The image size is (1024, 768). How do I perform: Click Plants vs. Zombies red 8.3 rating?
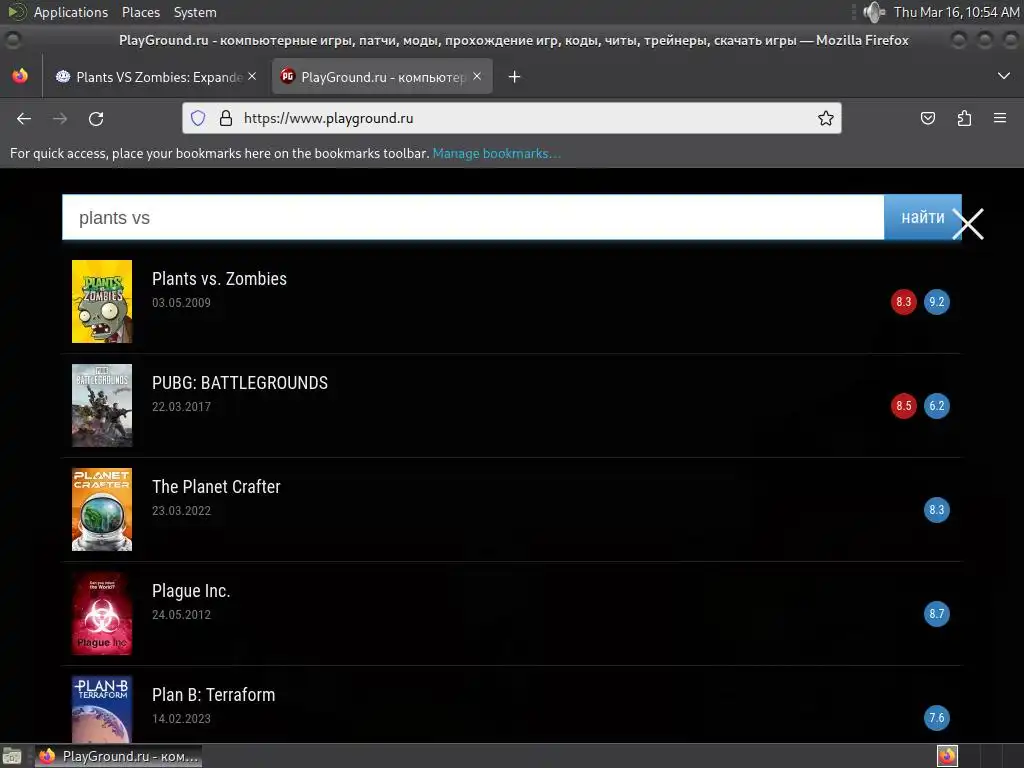[x=903, y=302]
